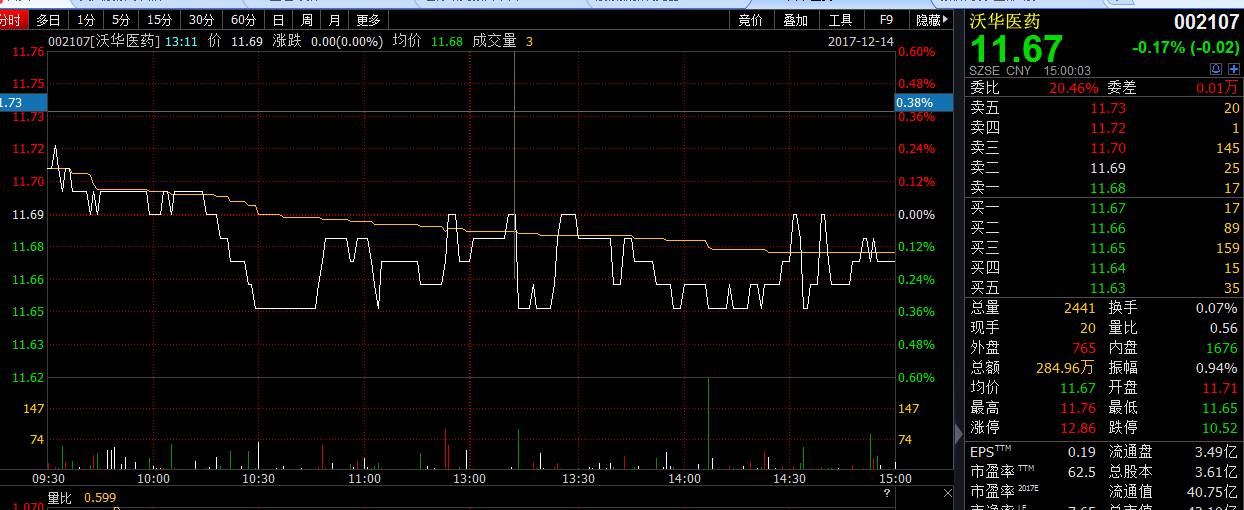Switch to the 多日 multi-day tab
The height and width of the screenshot is (510, 1244).
click(48, 19)
